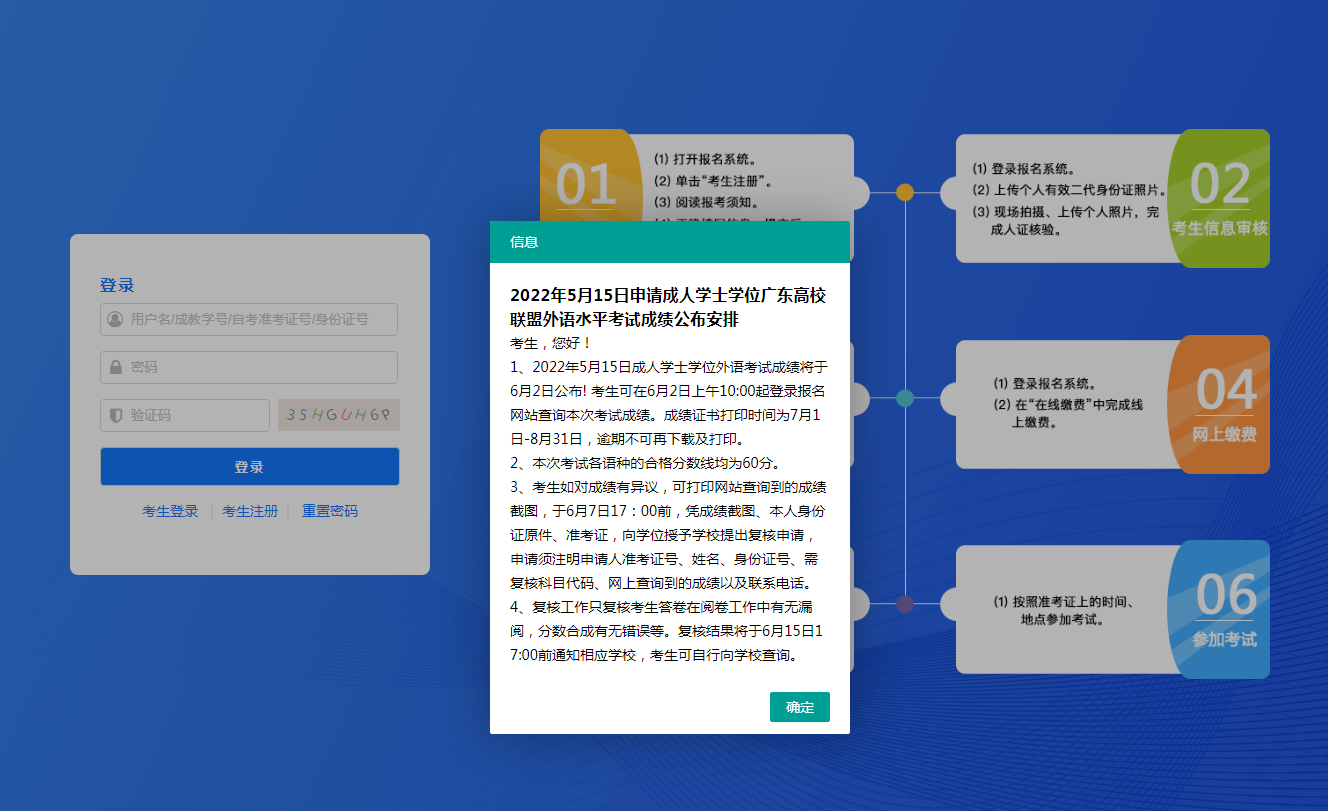Click step text 上传个人有效二代身份证照片
Image resolution: width=1328 pixels, height=811 pixels.
point(1071,190)
